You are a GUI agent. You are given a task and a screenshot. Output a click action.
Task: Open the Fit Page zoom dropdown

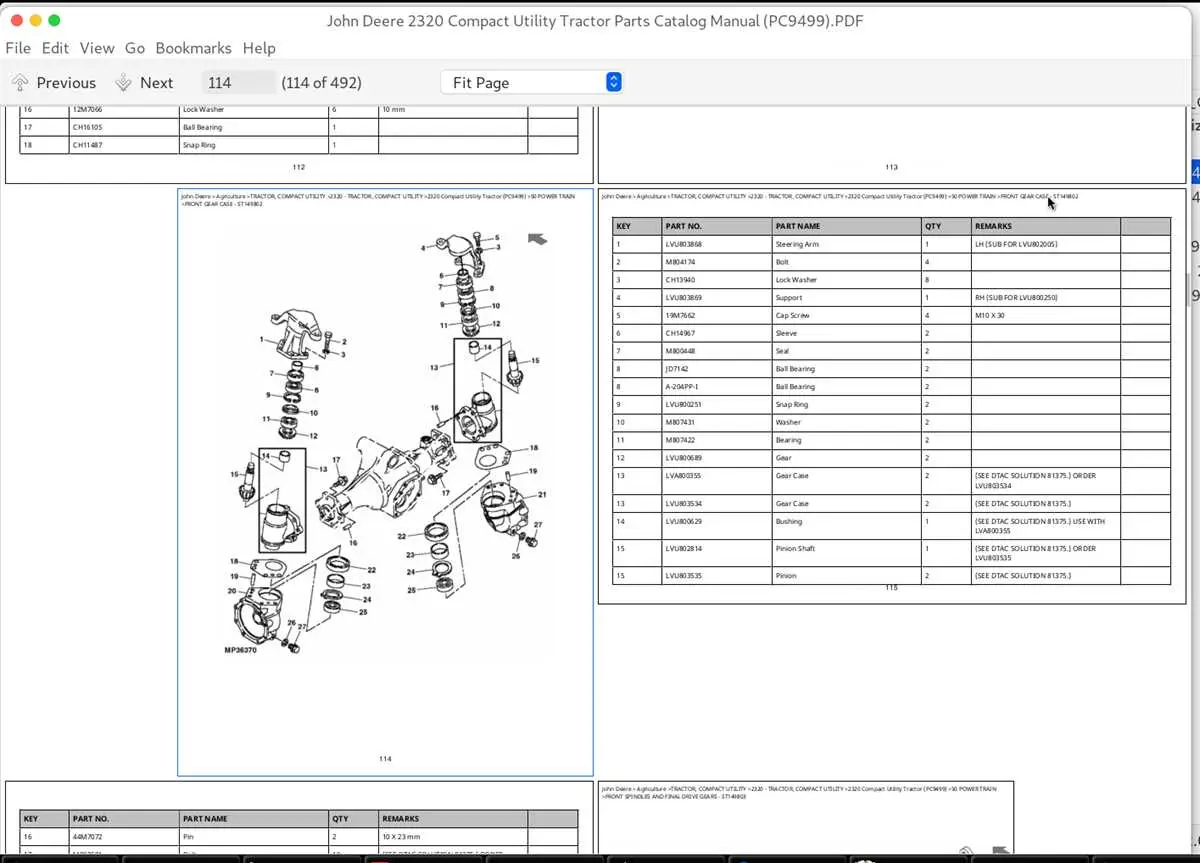(x=532, y=83)
